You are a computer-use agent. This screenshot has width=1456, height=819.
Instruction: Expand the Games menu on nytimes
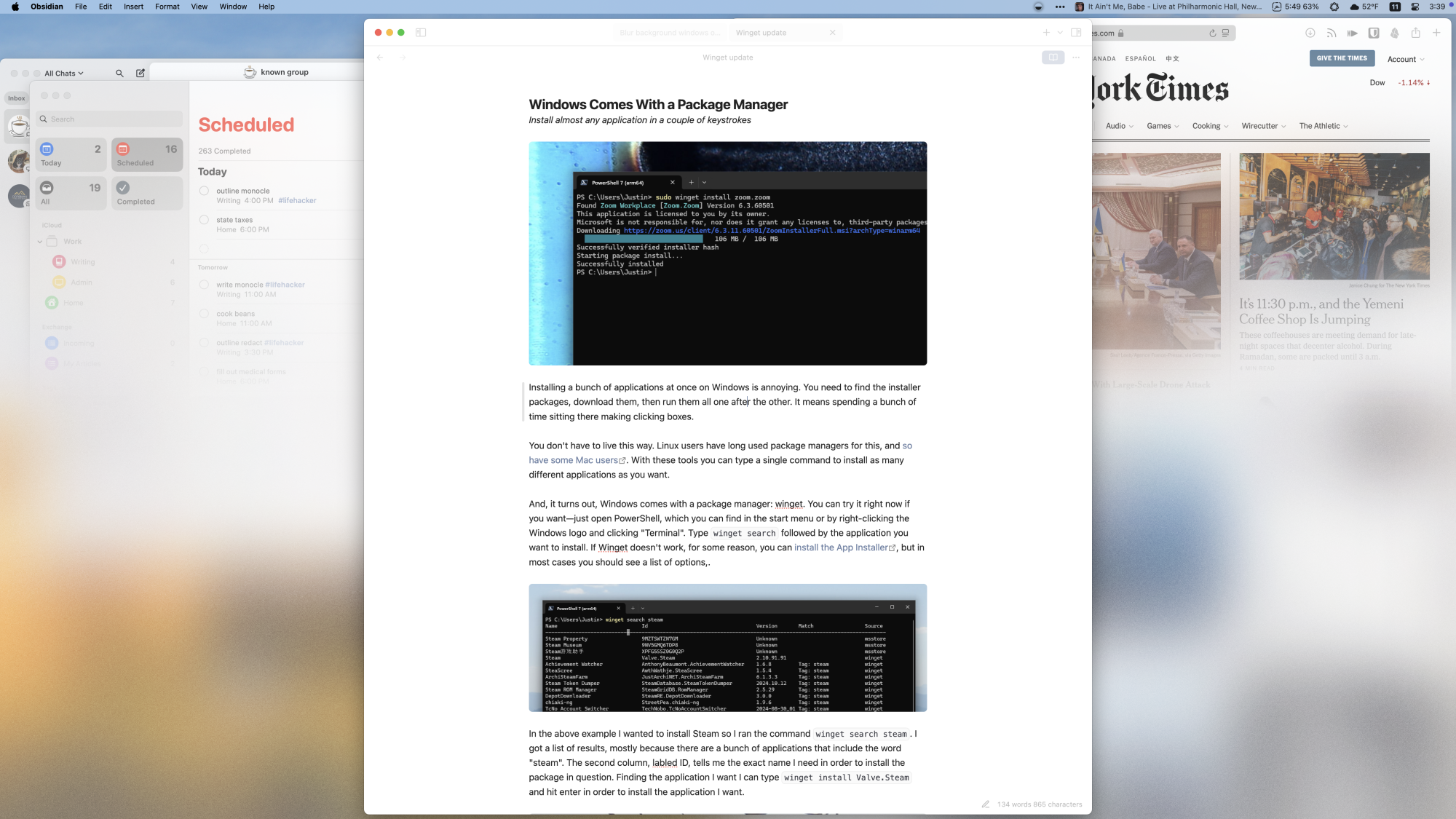click(1163, 126)
